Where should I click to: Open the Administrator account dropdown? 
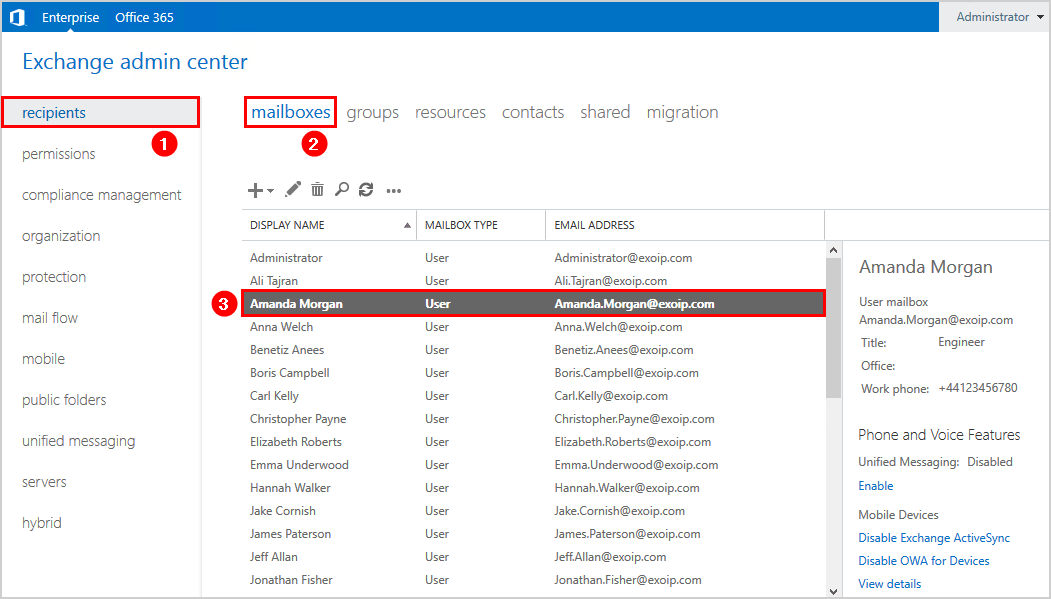coord(995,16)
